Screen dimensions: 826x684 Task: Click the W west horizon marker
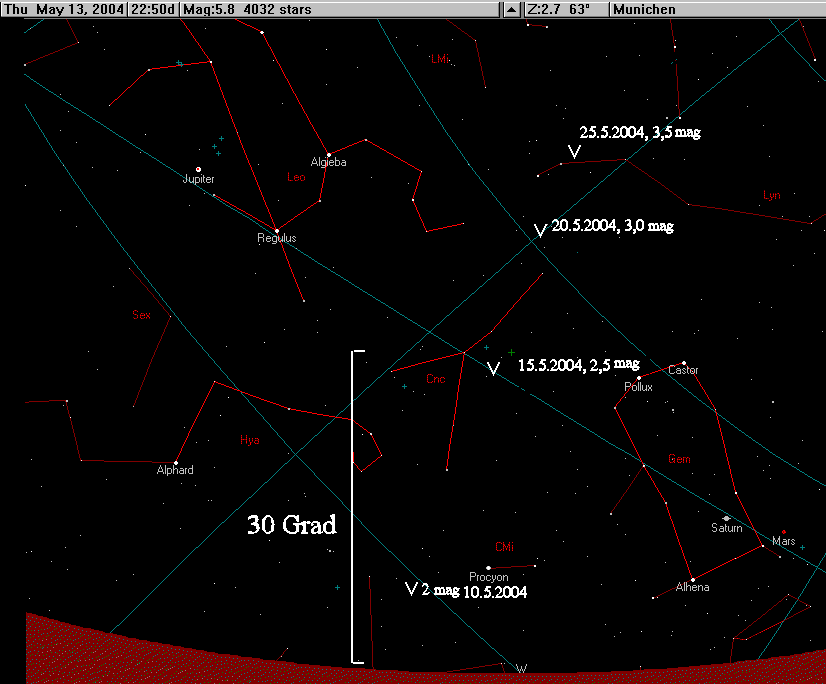(x=520, y=668)
